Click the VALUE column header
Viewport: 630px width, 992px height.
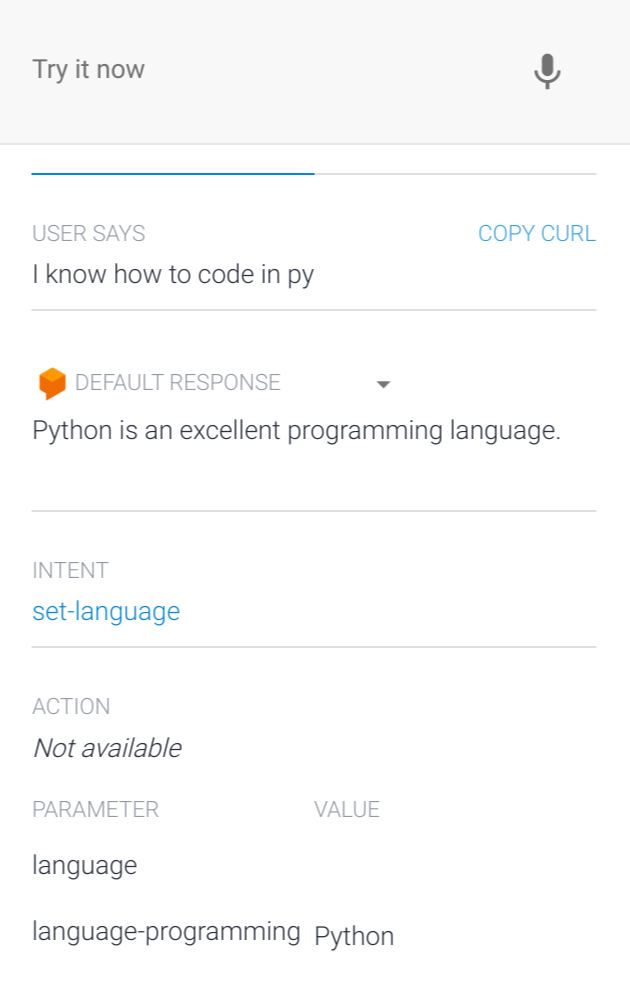point(347,810)
